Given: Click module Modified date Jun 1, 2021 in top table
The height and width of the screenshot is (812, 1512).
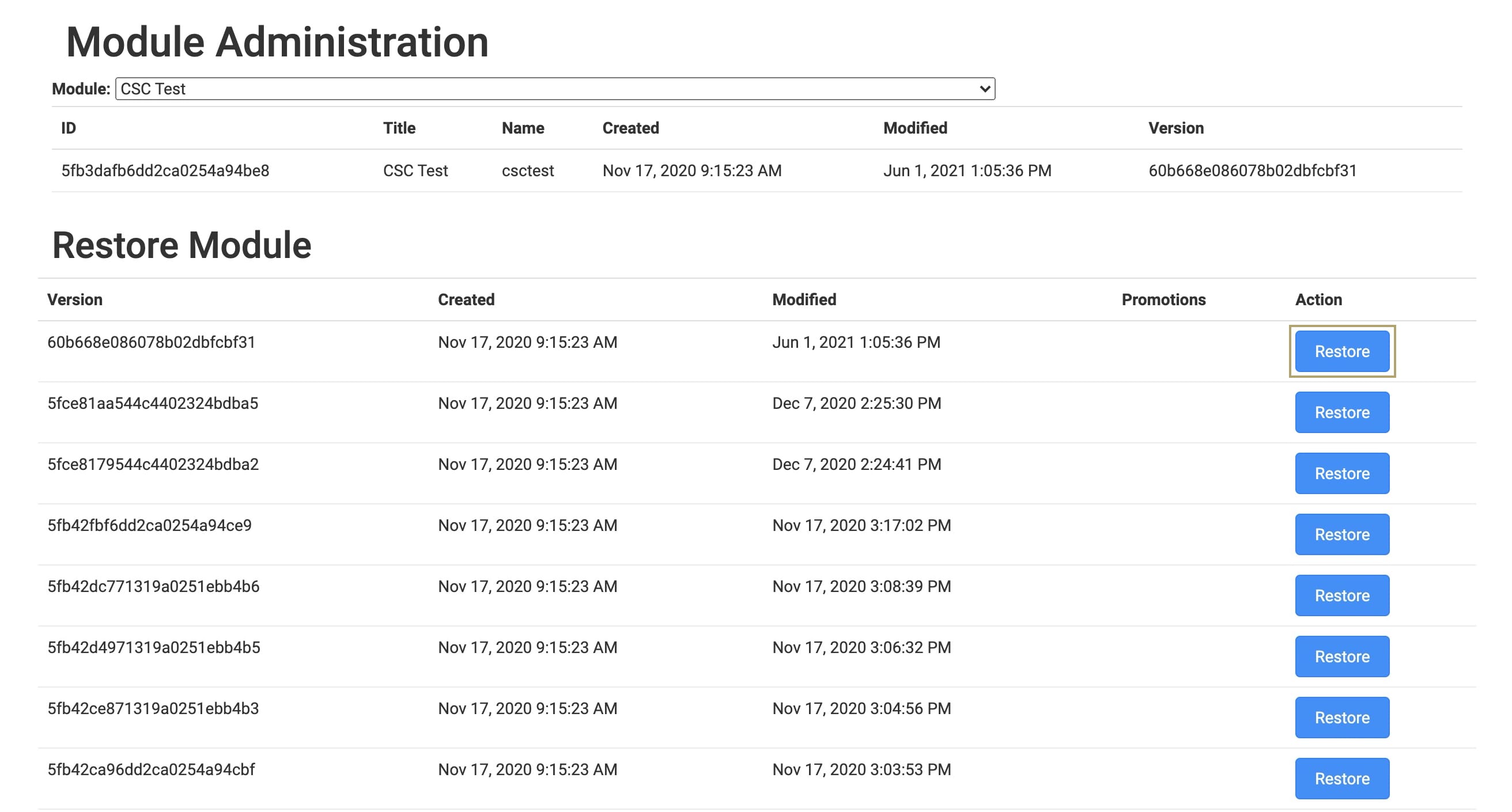Looking at the screenshot, I should click(x=967, y=170).
